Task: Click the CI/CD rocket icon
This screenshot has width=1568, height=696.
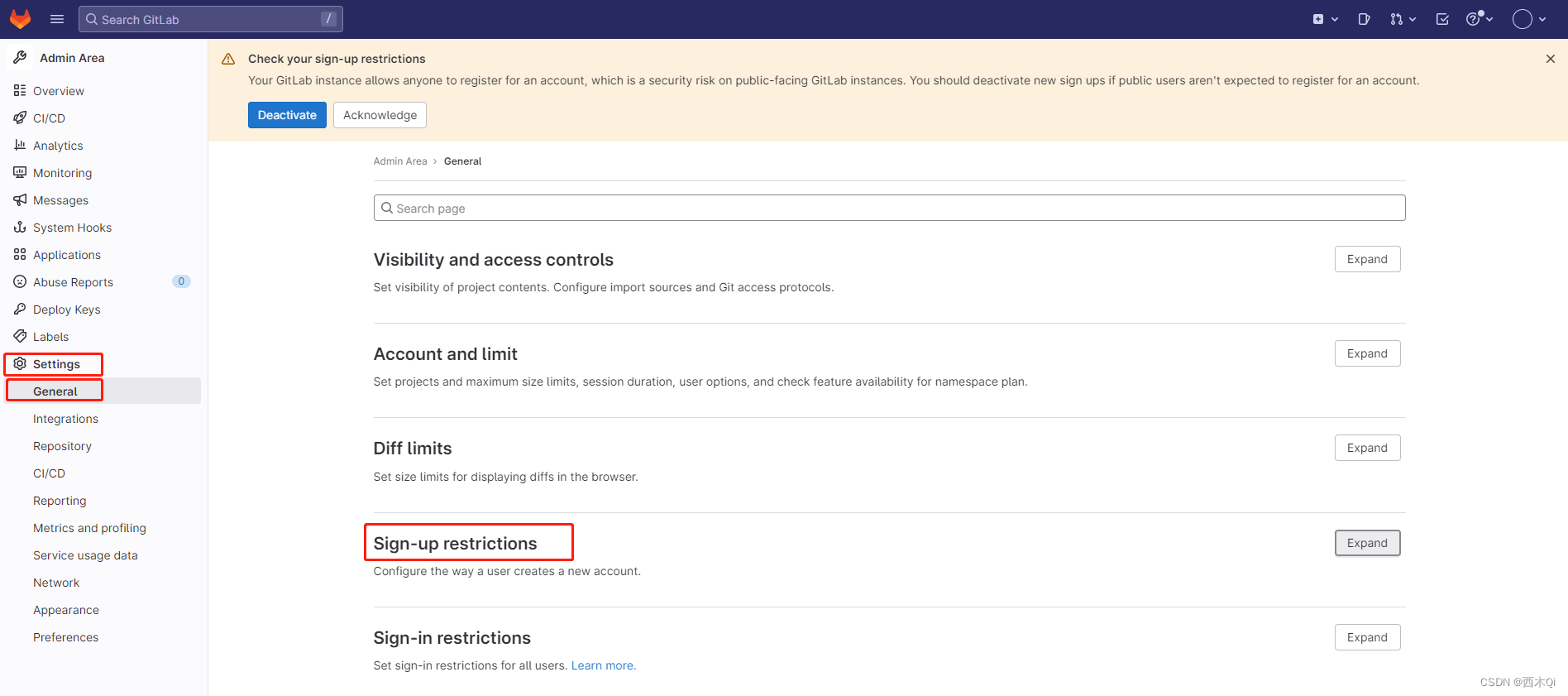Action: point(20,118)
